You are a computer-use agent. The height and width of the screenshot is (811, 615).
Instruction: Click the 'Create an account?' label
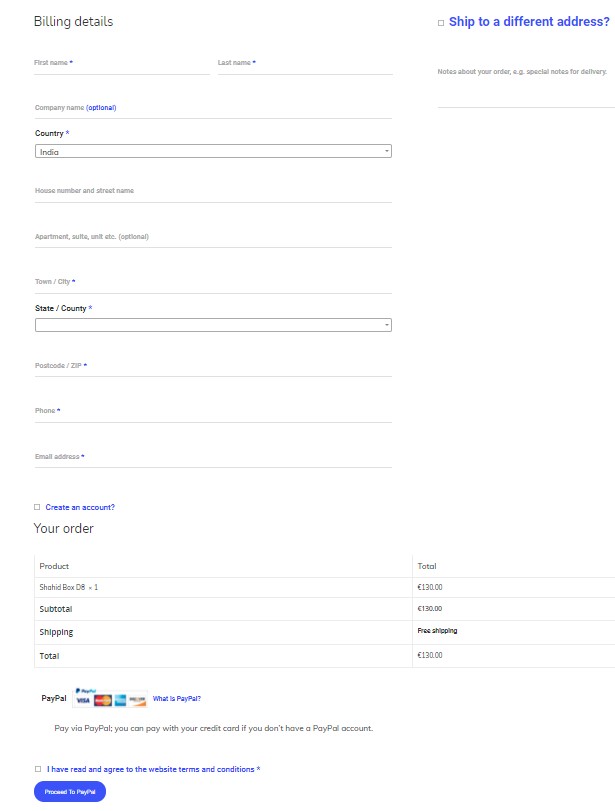pos(80,507)
